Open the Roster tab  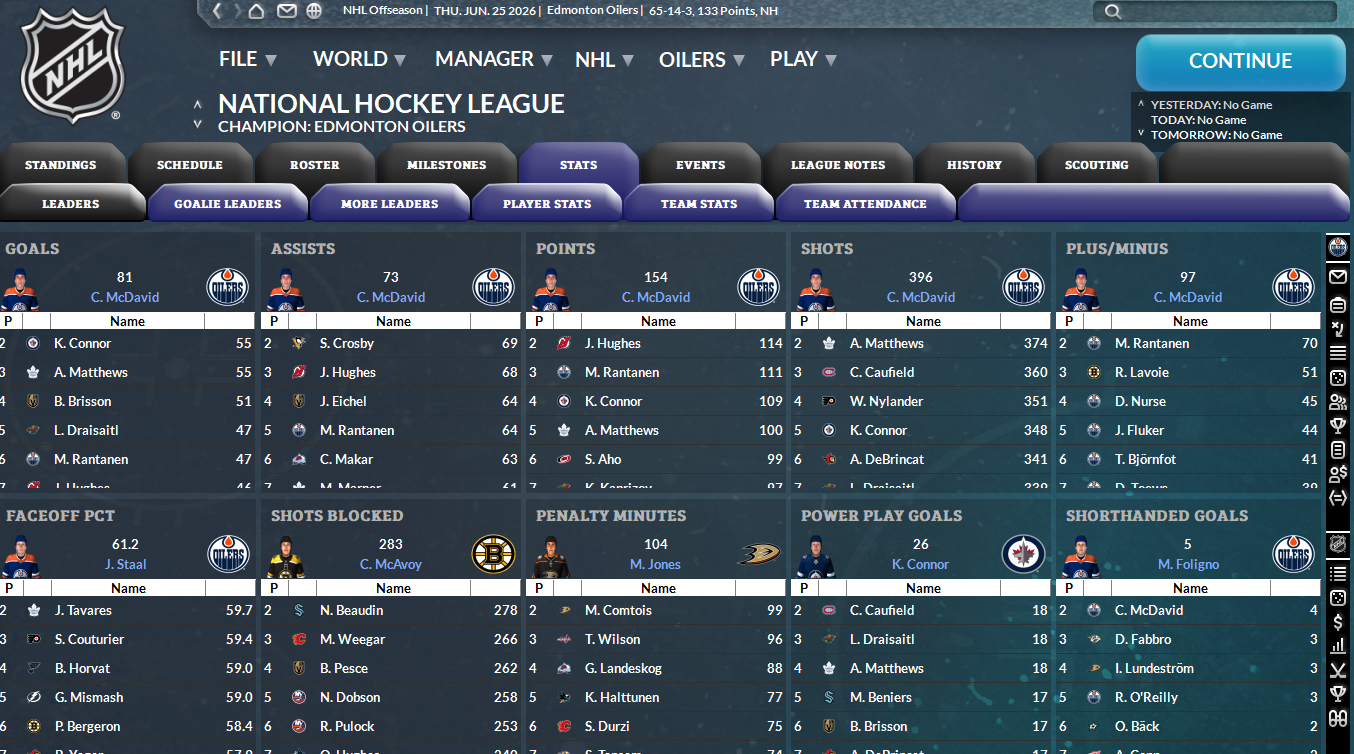315,165
